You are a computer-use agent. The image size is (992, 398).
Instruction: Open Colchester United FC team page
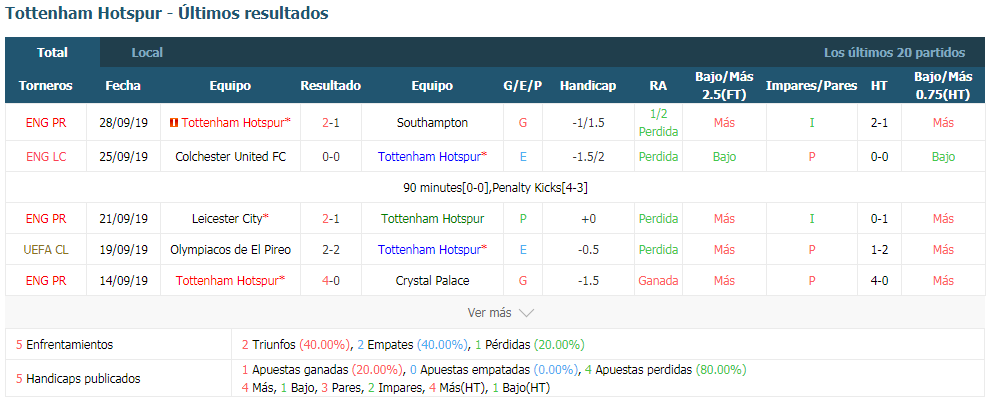[231, 156]
